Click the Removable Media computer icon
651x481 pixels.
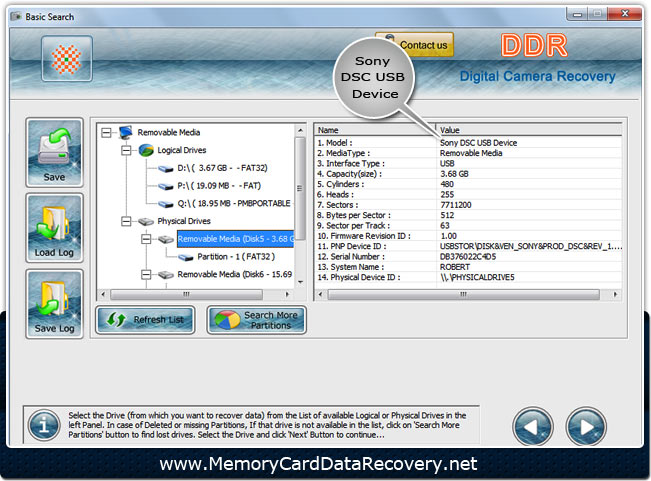[125, 132]
